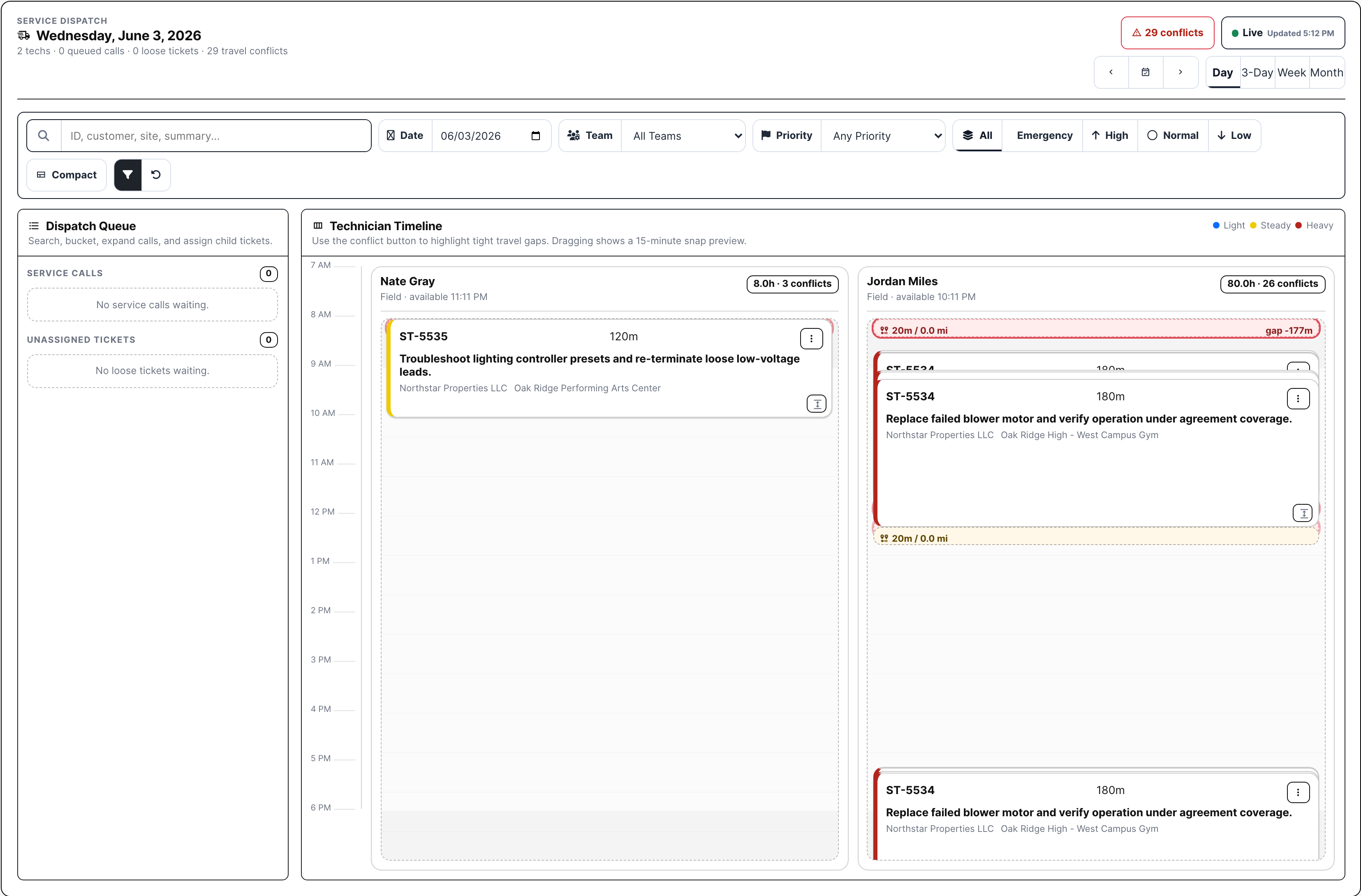Viewport: 1361px width, 896px height.
Task: Click the service dispatch truck icon
Action: (x=23, y=35)
